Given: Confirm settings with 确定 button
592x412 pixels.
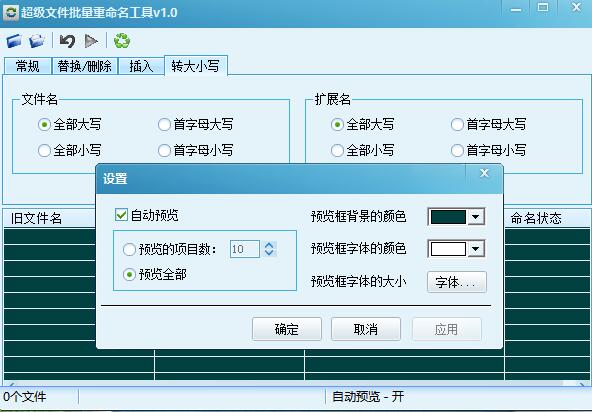Looking at the screenshot, I should [x=287, y=329].
